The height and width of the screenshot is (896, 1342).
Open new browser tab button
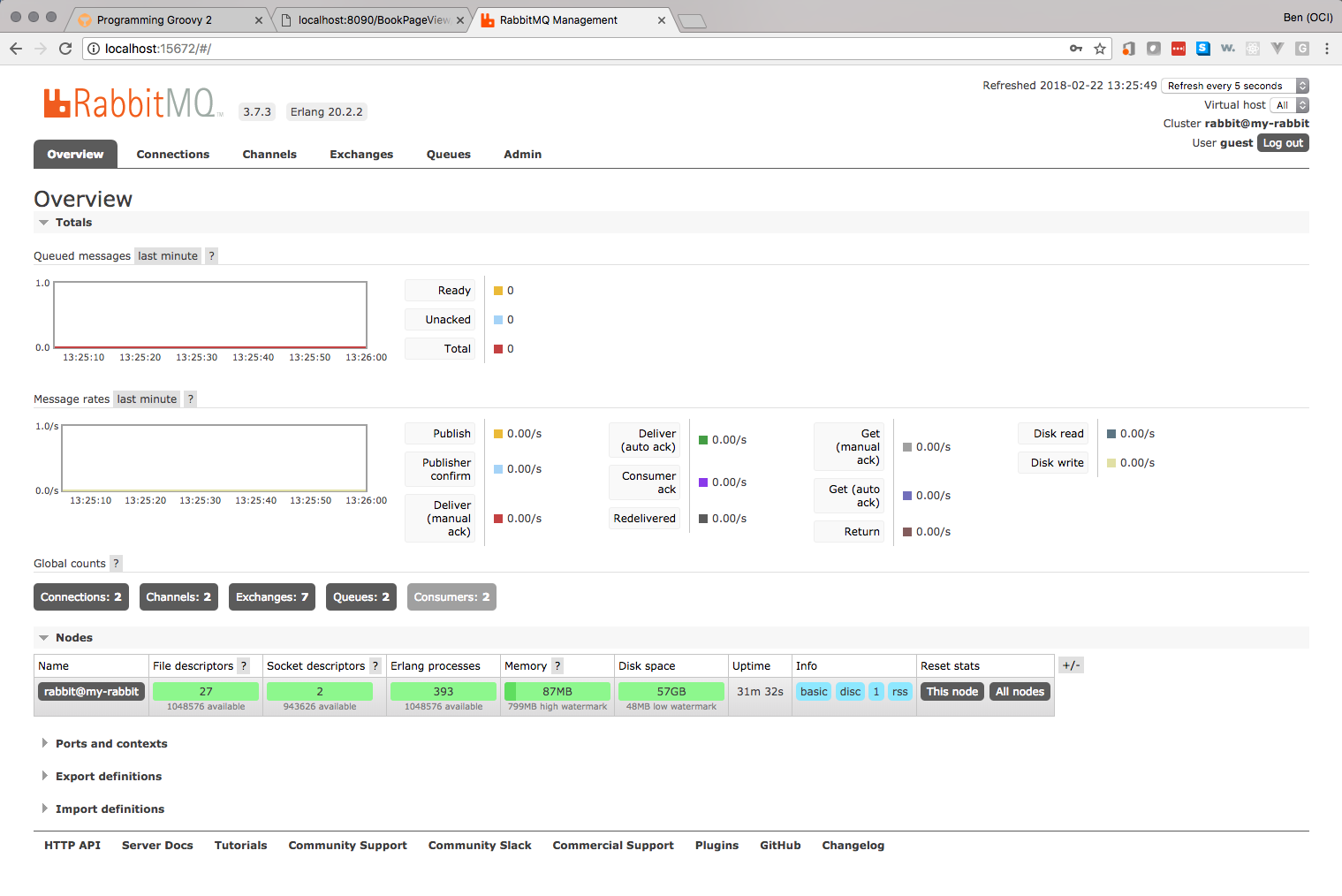(692, 21)
